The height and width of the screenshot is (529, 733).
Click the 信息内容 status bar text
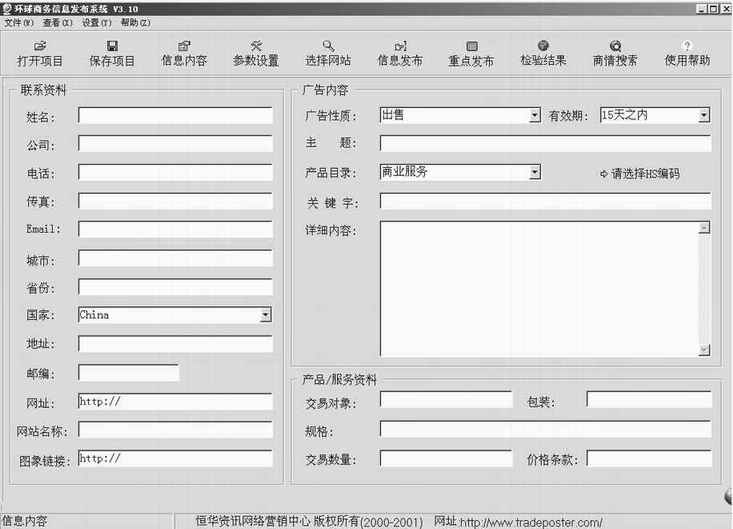pyautogui.click(x=24, y=522)
